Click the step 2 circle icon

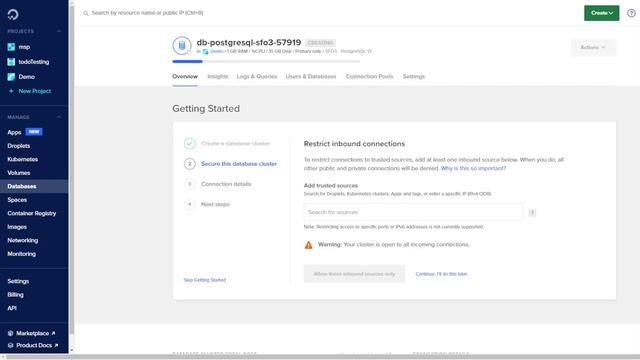pyautogui.click(x=189, y=164)
